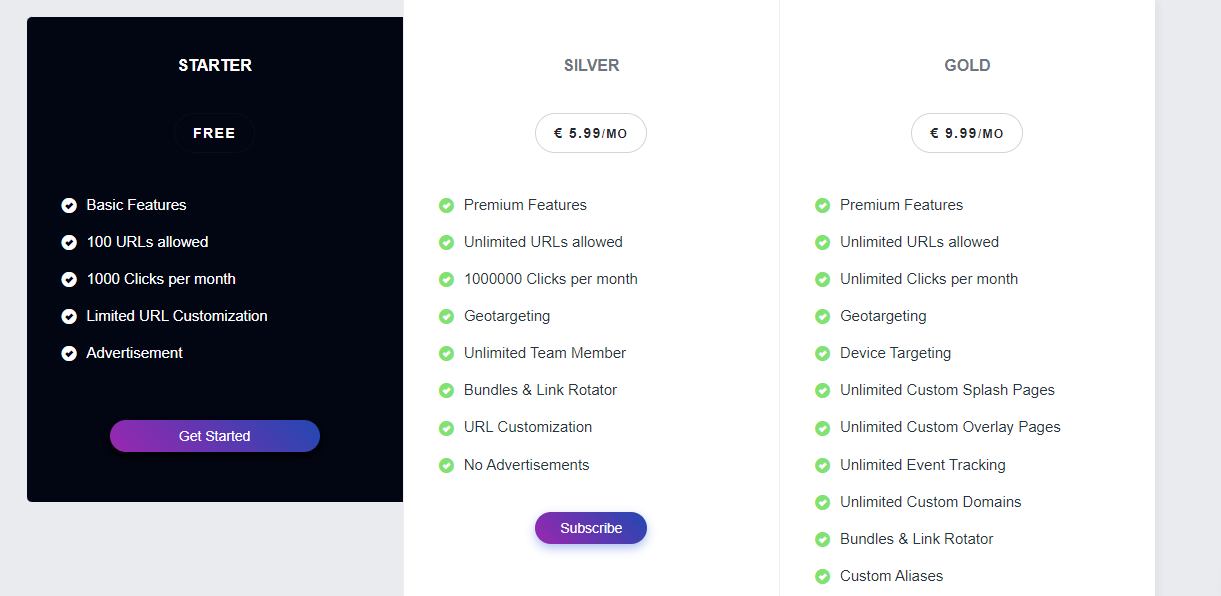Click the checkmark next to 100 URLs allowed
Viewport: 1221px width, 596px height.
(x=69, y=242)
